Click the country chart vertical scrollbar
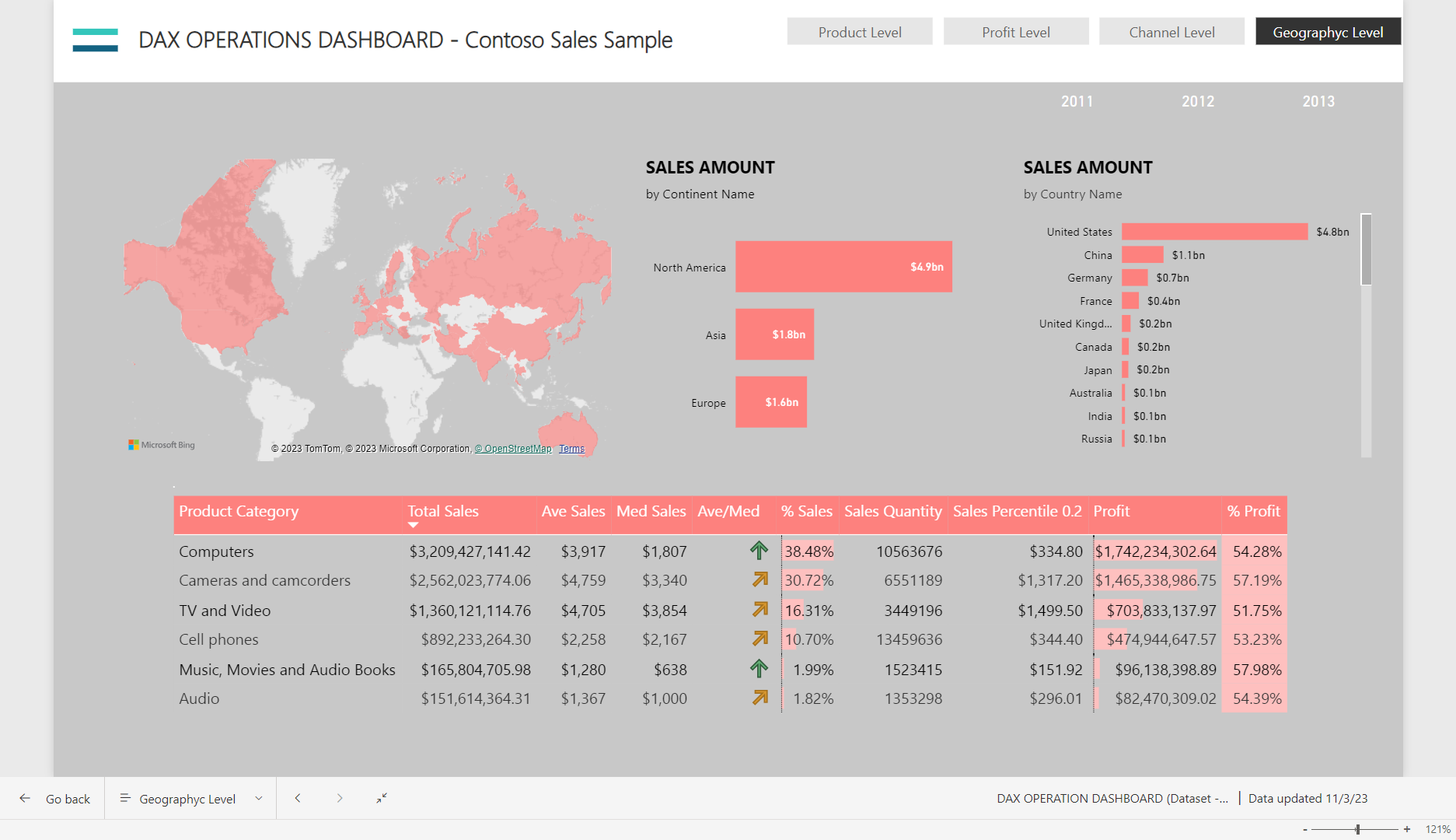1456x840 pixels. coord(1366,250)
